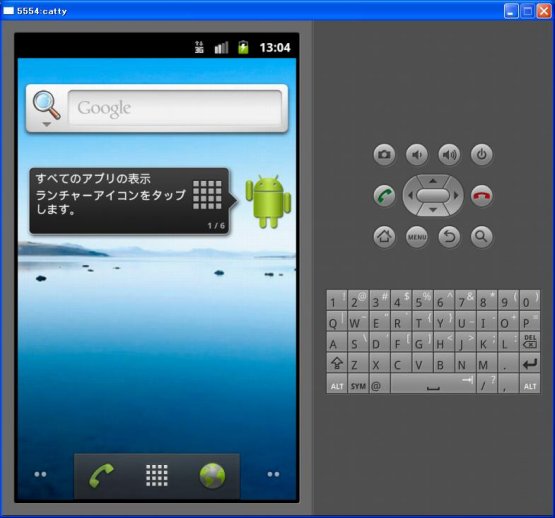The width and height of the screenshot is (555, 518).
Task: Toggle the keyboard Shift key
Action: (x=337, y=363)
